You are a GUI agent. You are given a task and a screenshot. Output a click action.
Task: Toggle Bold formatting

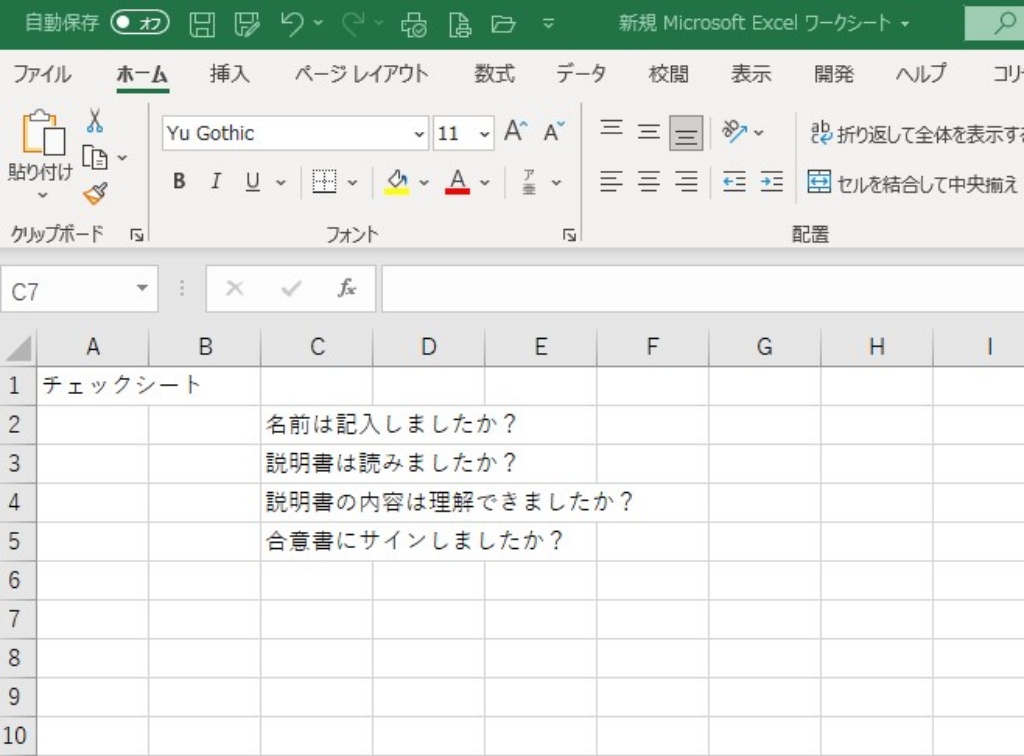pos(179,181)
